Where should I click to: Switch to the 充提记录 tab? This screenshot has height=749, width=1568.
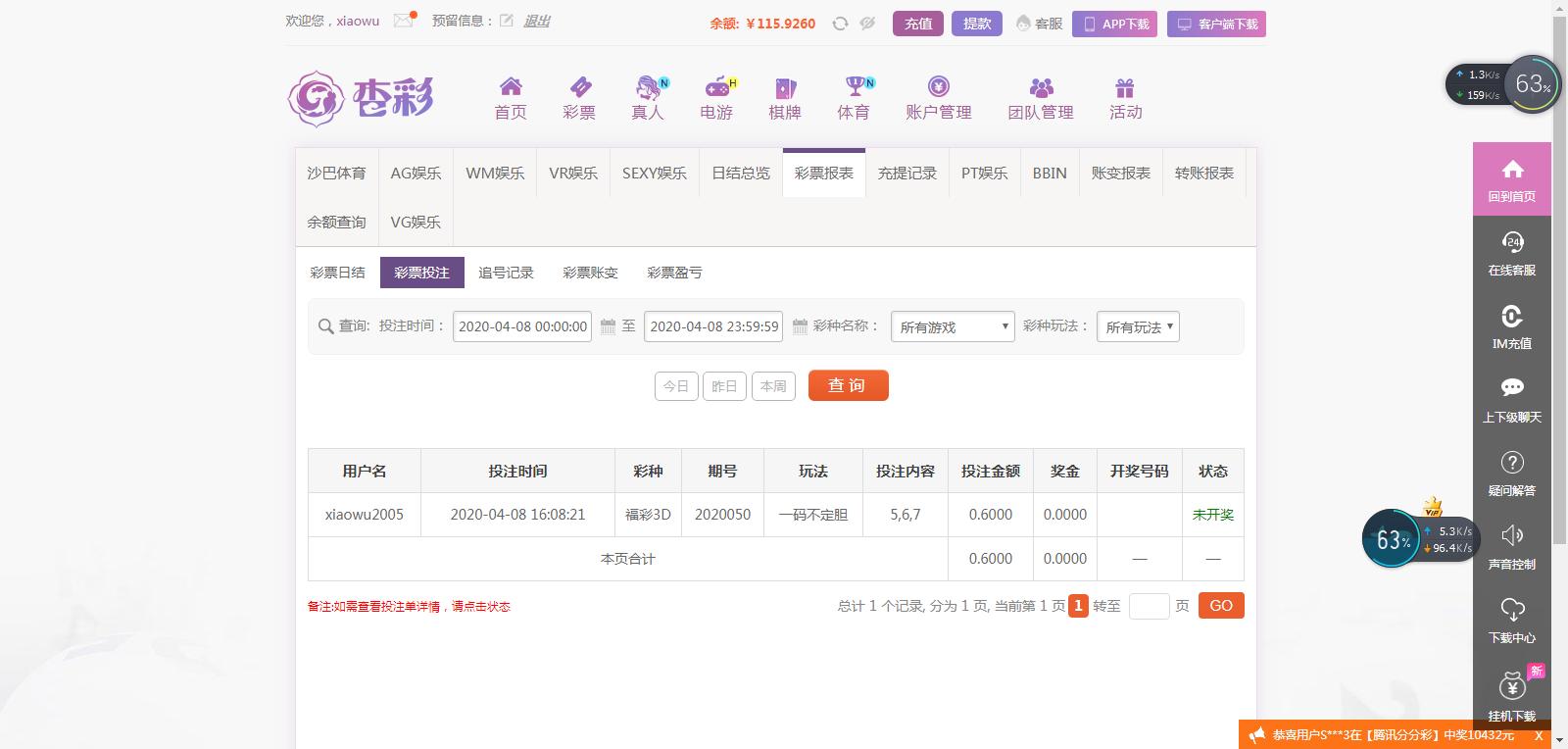click(907, 174)
